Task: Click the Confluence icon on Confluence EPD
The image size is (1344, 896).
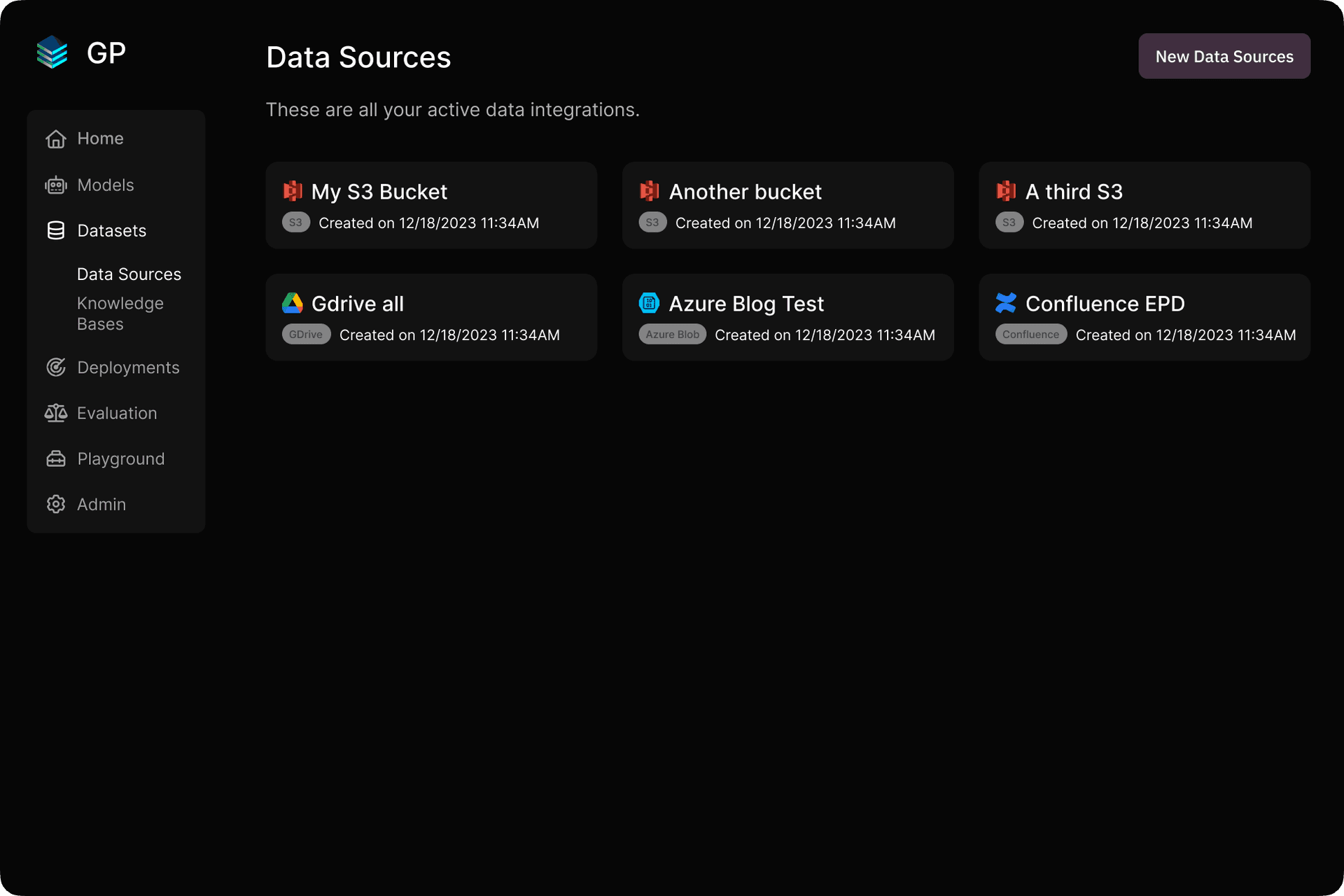Action: [1006, 303]
